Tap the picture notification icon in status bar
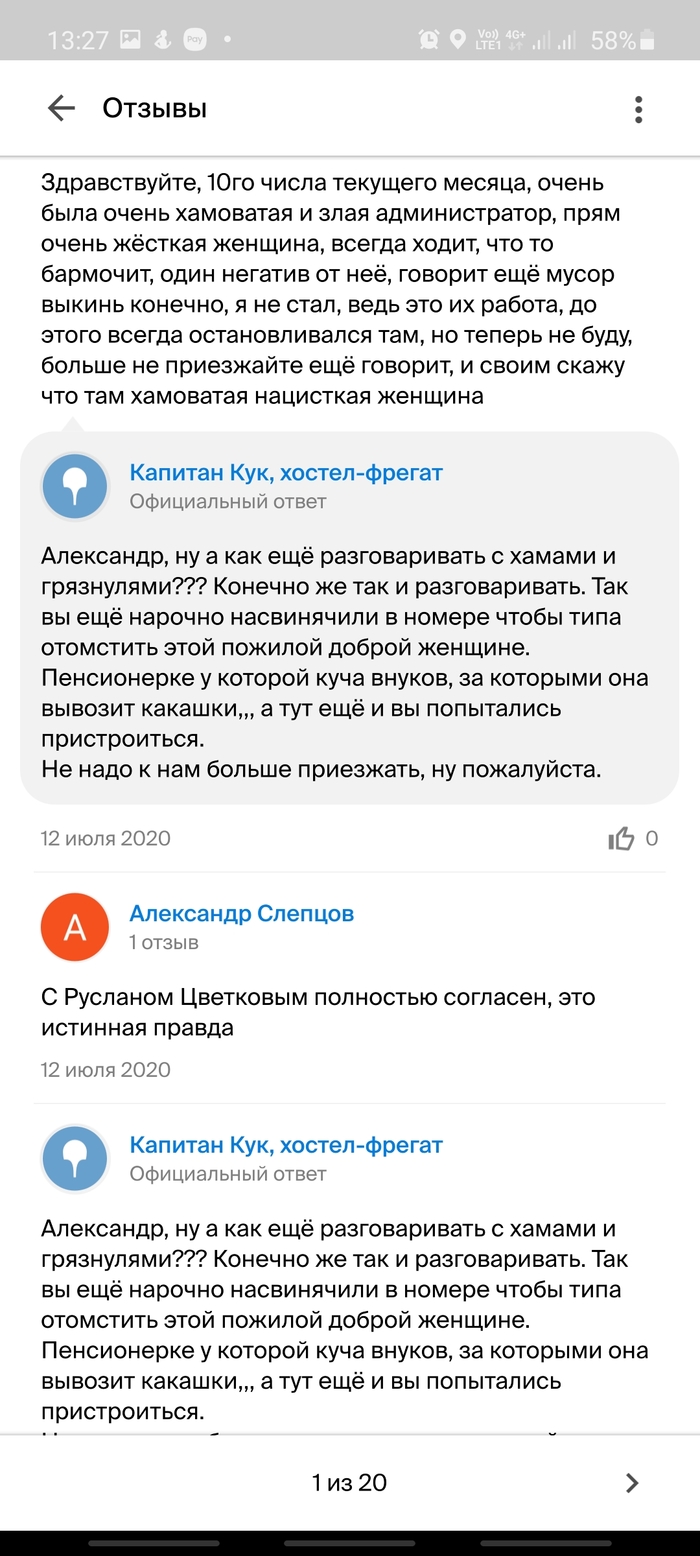Image resolution: width=700 pixels, height=1556 pixels. [x=130, y=40]
